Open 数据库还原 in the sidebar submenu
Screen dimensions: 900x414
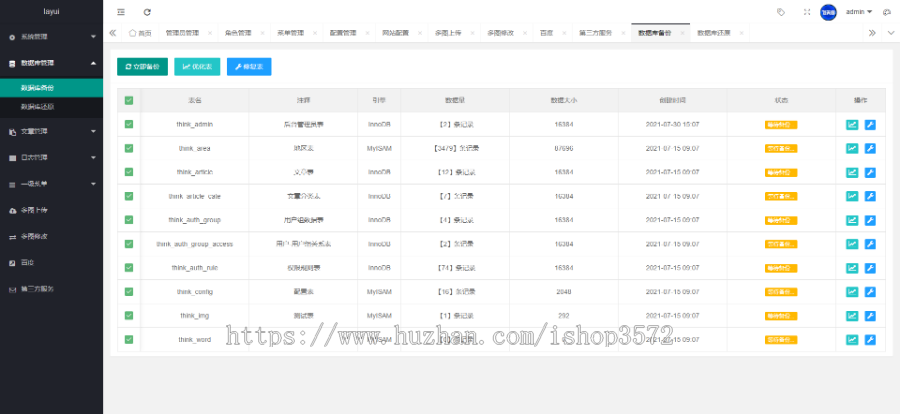(x=52, y=107)
